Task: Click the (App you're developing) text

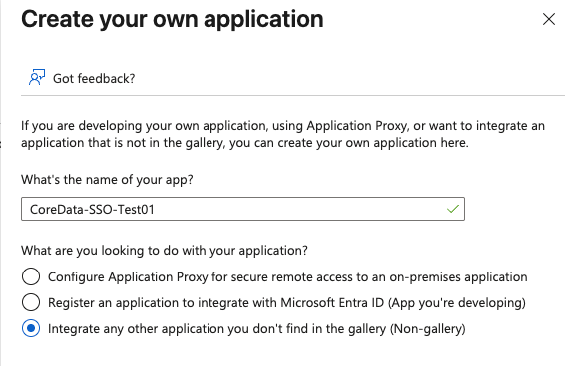Action: 457,303
